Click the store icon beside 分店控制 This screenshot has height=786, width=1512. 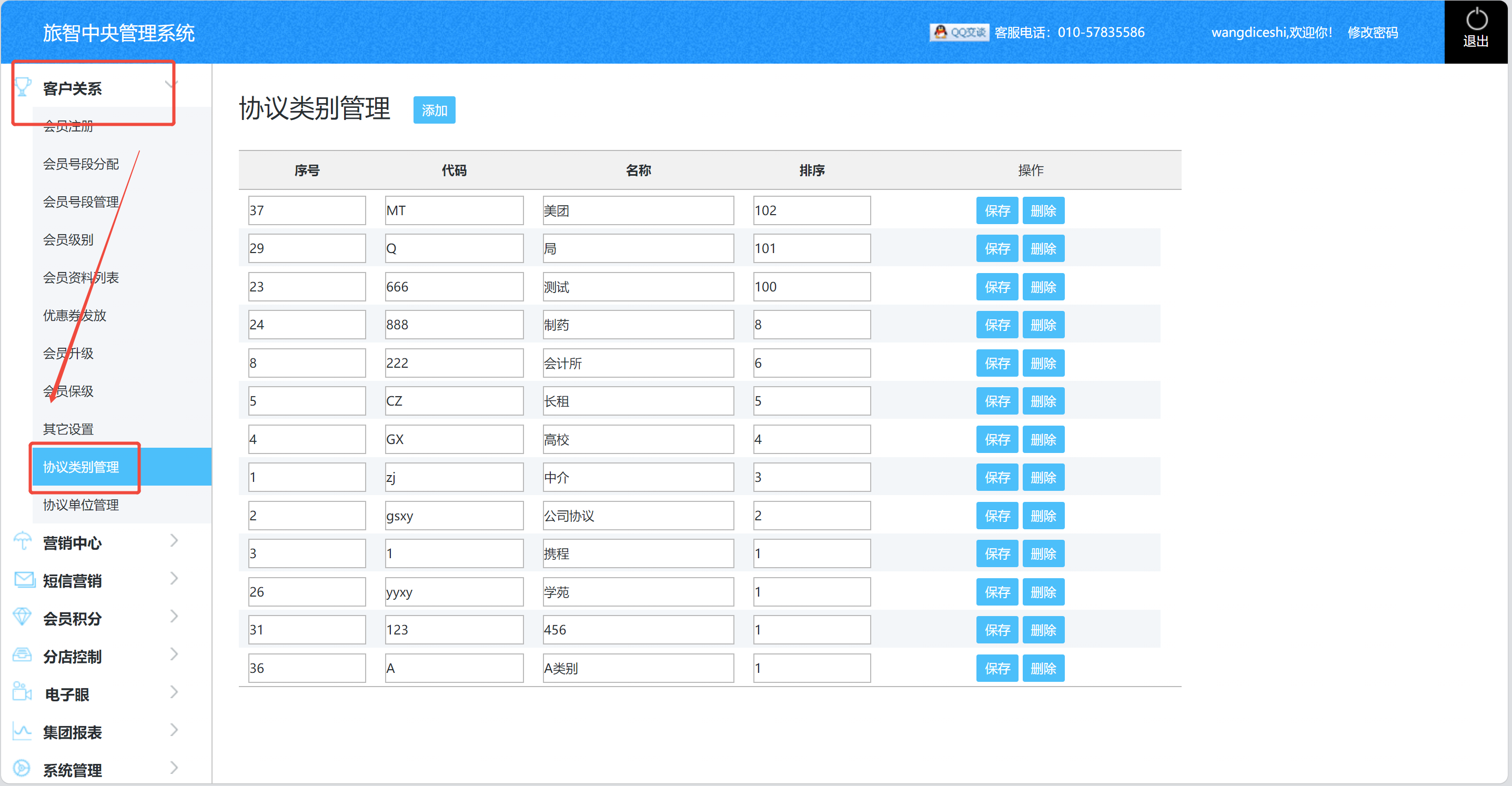point(22,655)
